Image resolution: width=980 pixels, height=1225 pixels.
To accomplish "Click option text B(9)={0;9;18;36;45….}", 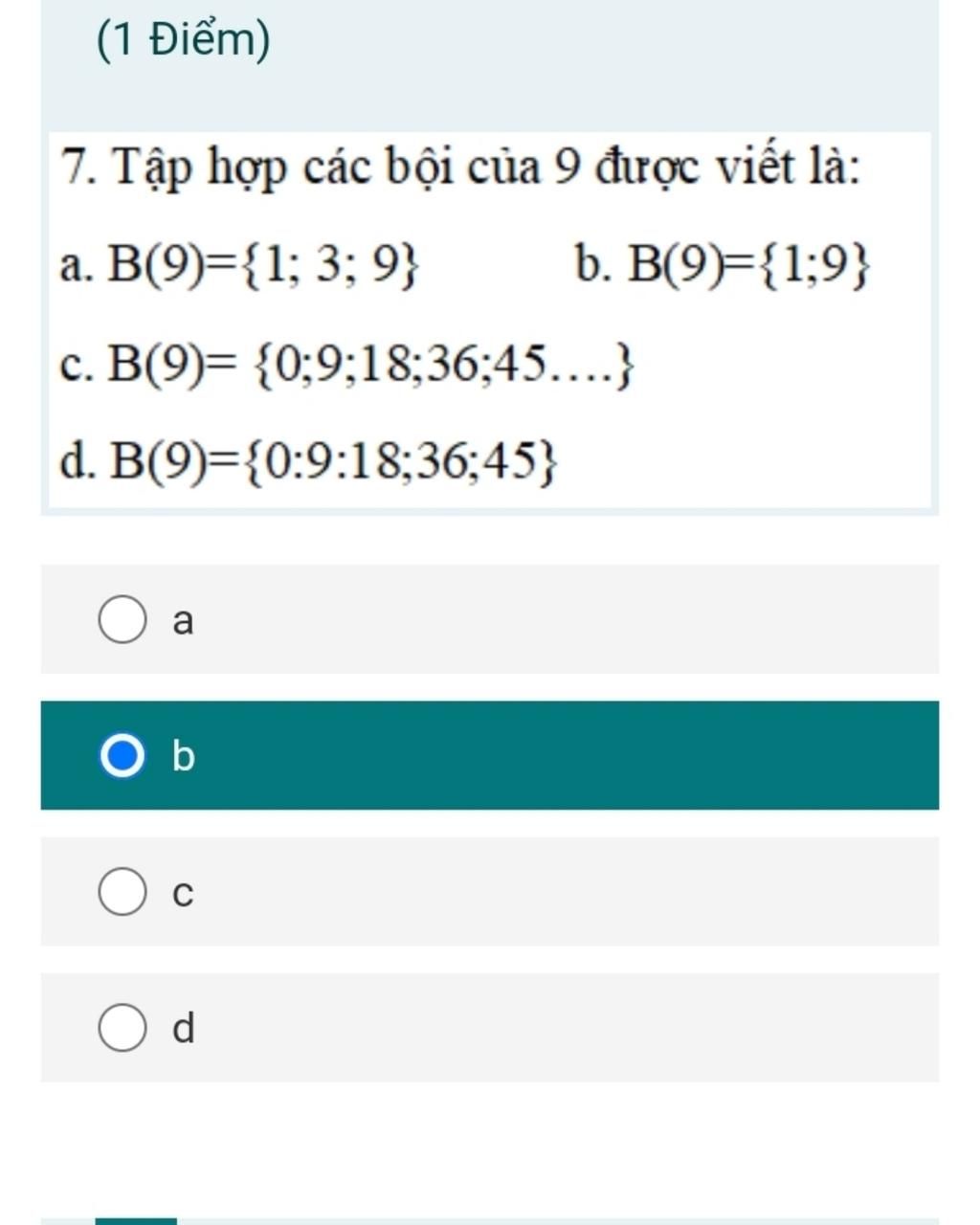I will tap(369, 365).
